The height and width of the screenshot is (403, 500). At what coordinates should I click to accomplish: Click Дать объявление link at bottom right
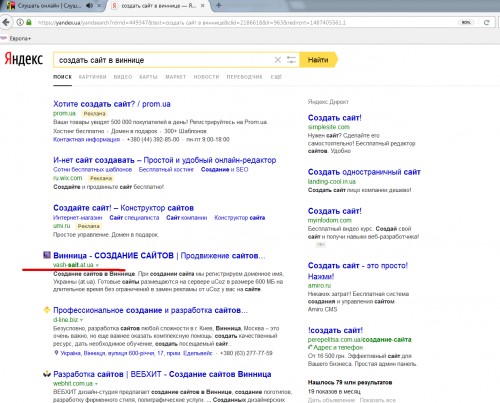pyautogui.click(x=331, y=400)
